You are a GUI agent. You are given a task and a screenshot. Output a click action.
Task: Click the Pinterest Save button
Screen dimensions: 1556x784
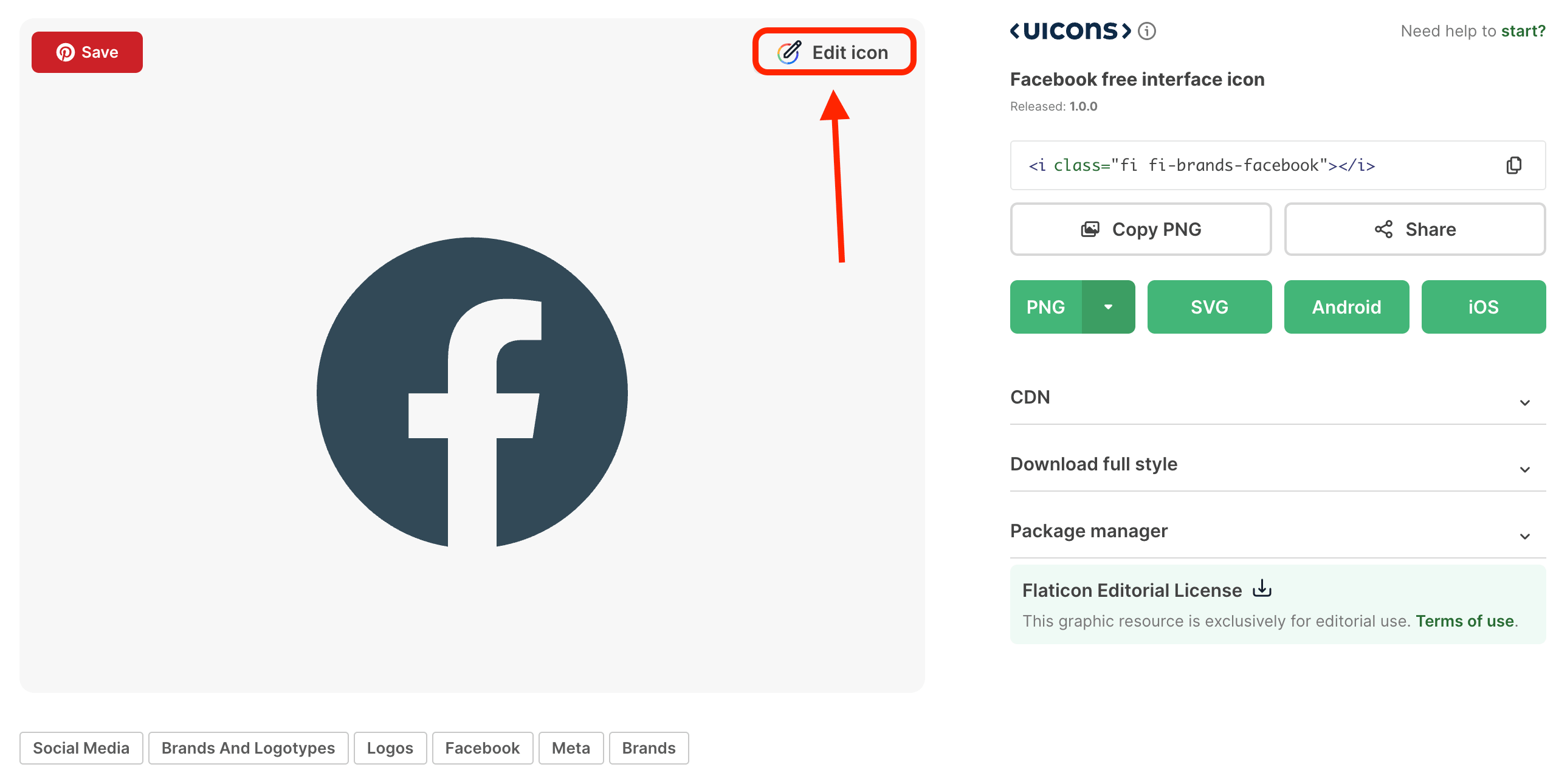pyautogui.click(x=87, y=52)
